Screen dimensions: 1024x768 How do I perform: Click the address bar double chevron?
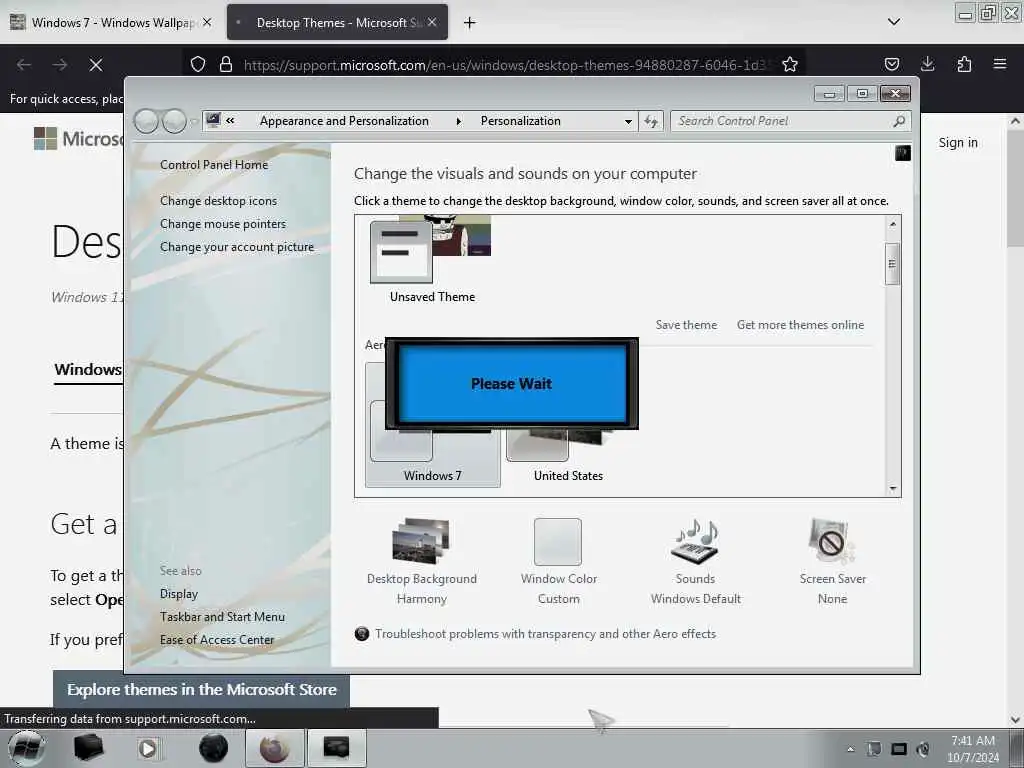pyautogui.click(x=230, y=121)
